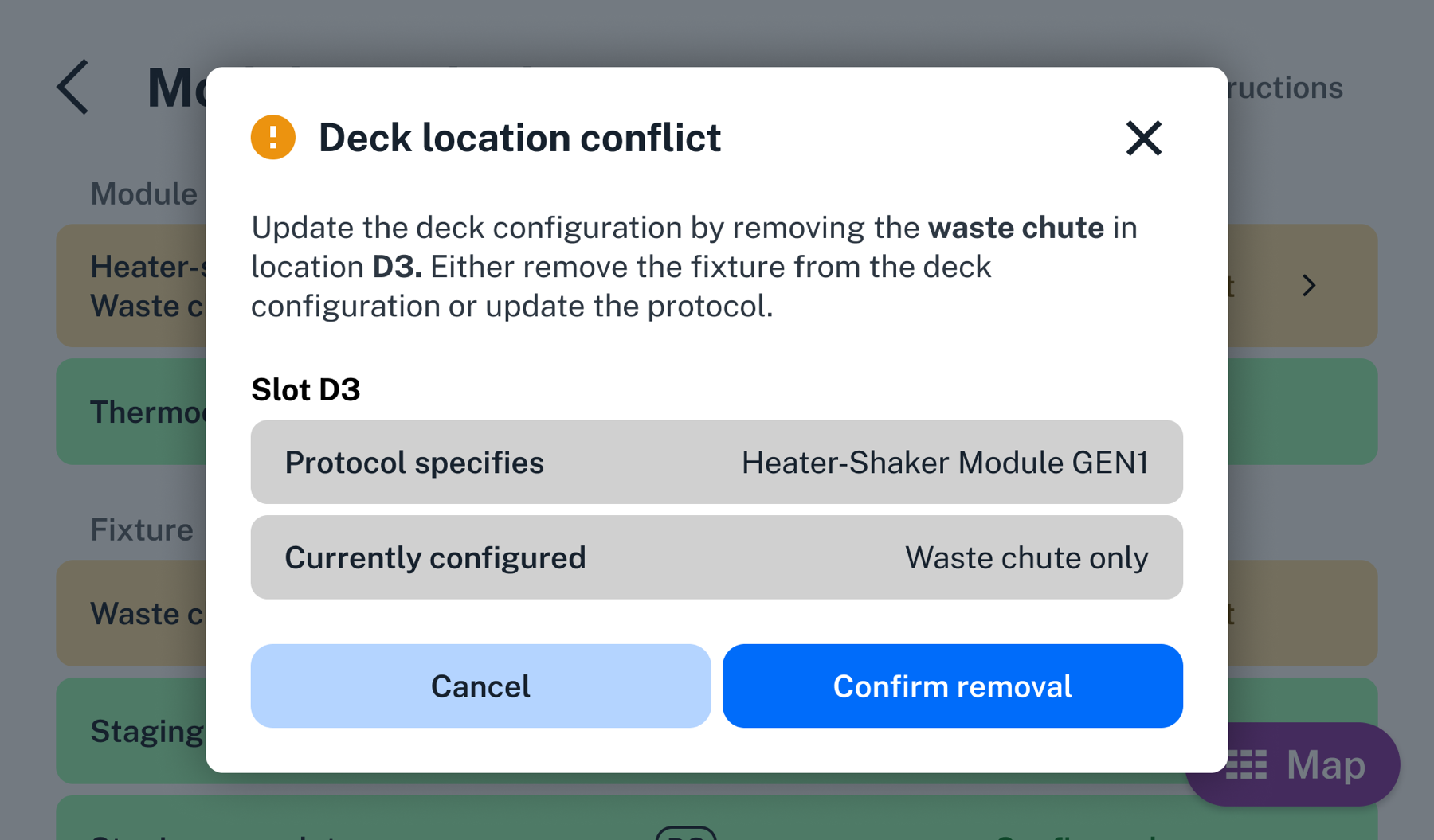Go back using the left arrow icon
The image size is (1434, 840).
(72, 88)
